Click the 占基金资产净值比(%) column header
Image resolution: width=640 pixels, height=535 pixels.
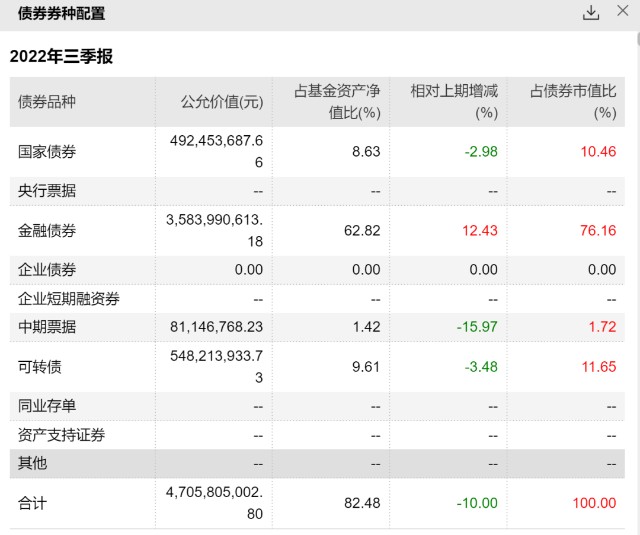pos(337,102)
